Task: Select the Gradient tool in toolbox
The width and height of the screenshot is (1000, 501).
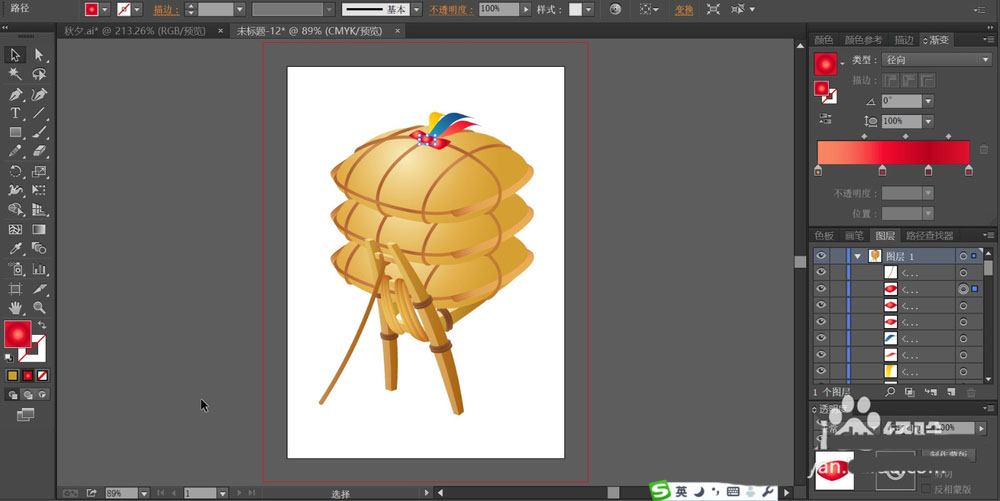Action: pos(39,229)
